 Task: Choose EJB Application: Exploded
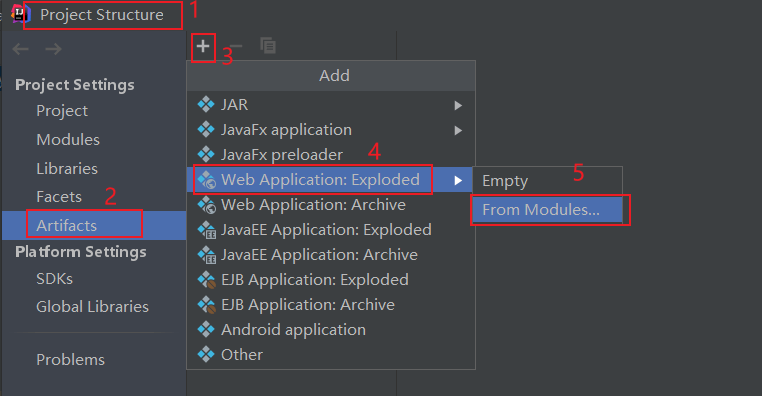[330, 280]
